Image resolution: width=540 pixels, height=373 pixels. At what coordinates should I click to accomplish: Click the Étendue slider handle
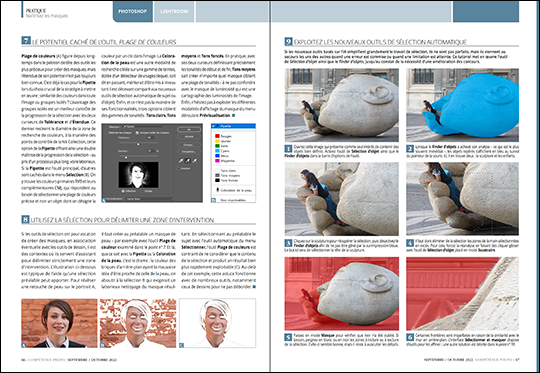[x=126, y=157]
